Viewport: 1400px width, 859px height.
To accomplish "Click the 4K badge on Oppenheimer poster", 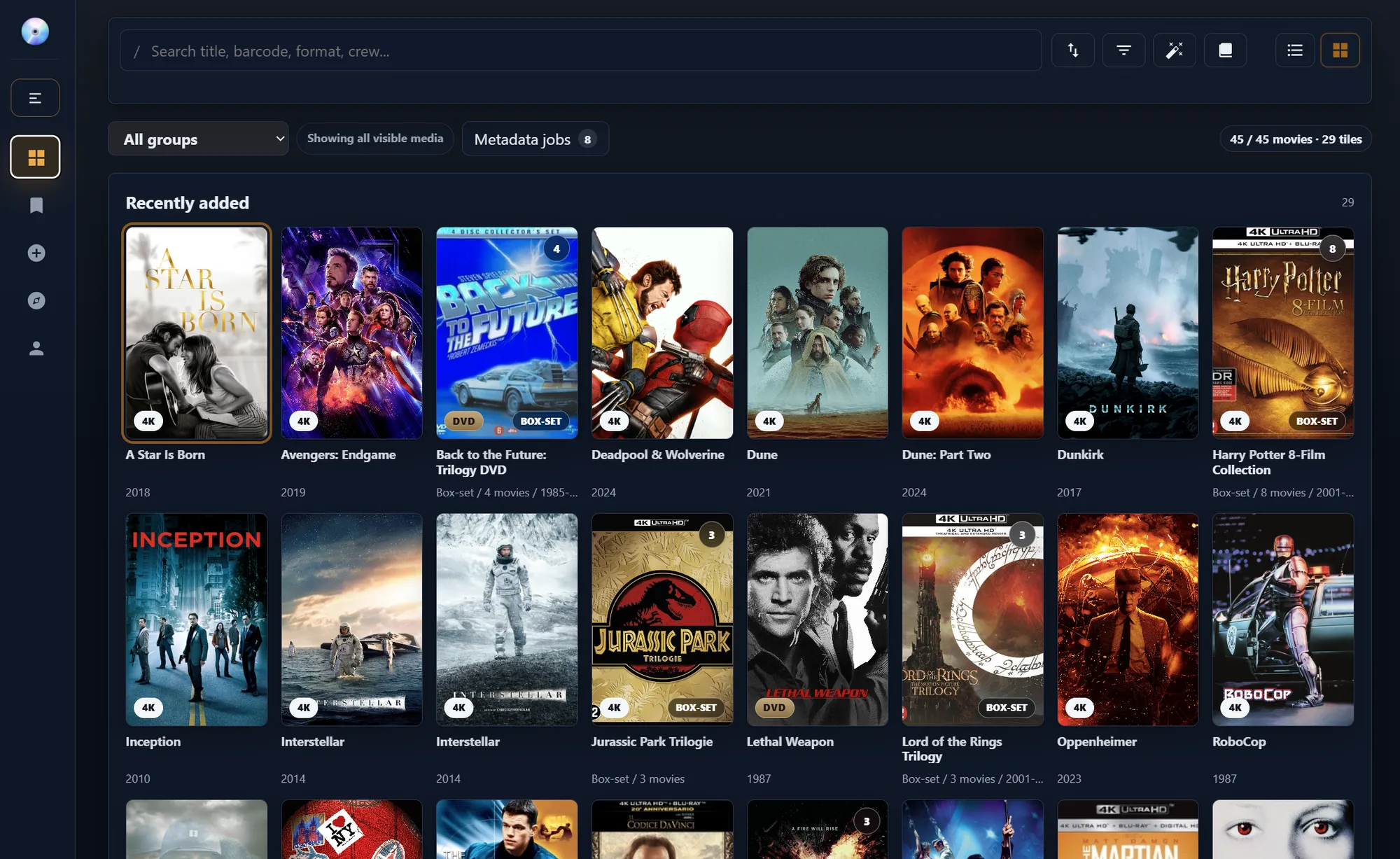I will click(x=1080, y=708).
